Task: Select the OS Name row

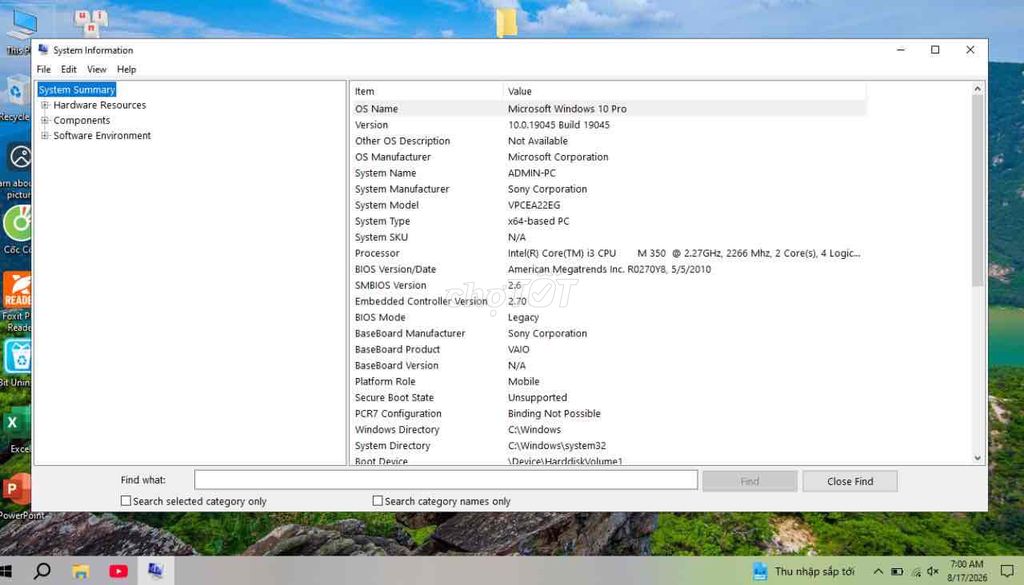Action: pyautogui.click(x=609, y=109)
